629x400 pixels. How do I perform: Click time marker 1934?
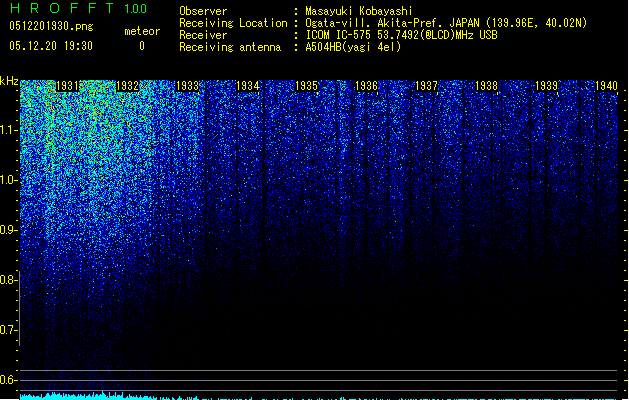coord(248,86)
